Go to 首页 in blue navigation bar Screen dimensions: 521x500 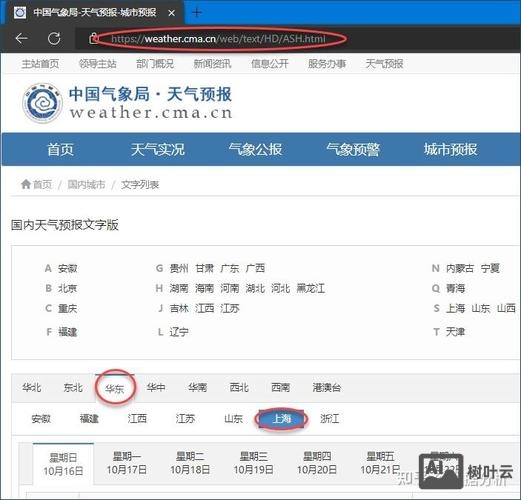60,149
